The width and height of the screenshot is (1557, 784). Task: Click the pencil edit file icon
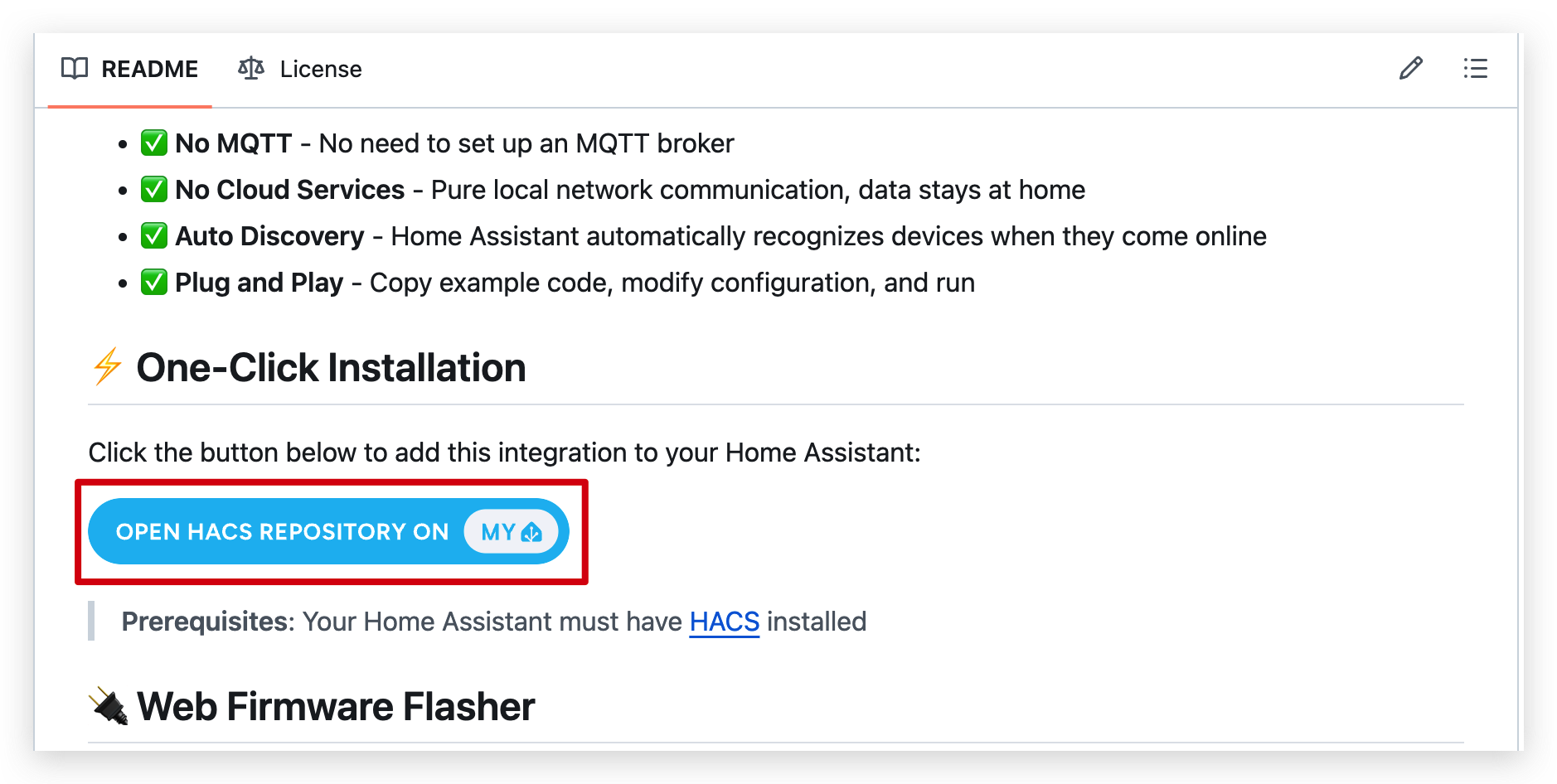point(1410,68)
